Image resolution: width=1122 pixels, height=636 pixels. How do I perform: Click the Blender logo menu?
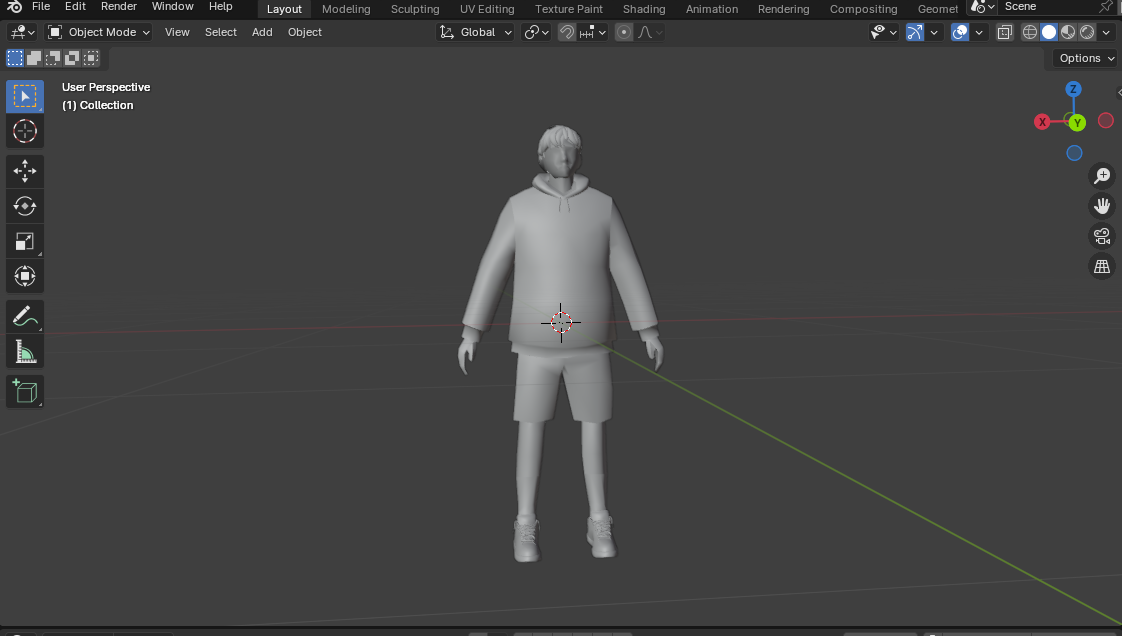[x=14, y=6]
